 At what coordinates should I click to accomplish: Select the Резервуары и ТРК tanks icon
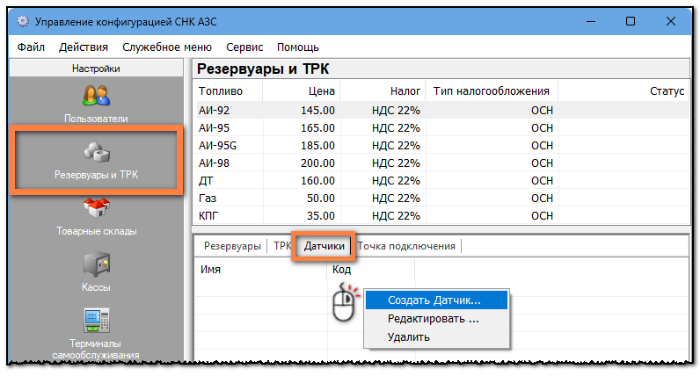[x=96, y=152]
